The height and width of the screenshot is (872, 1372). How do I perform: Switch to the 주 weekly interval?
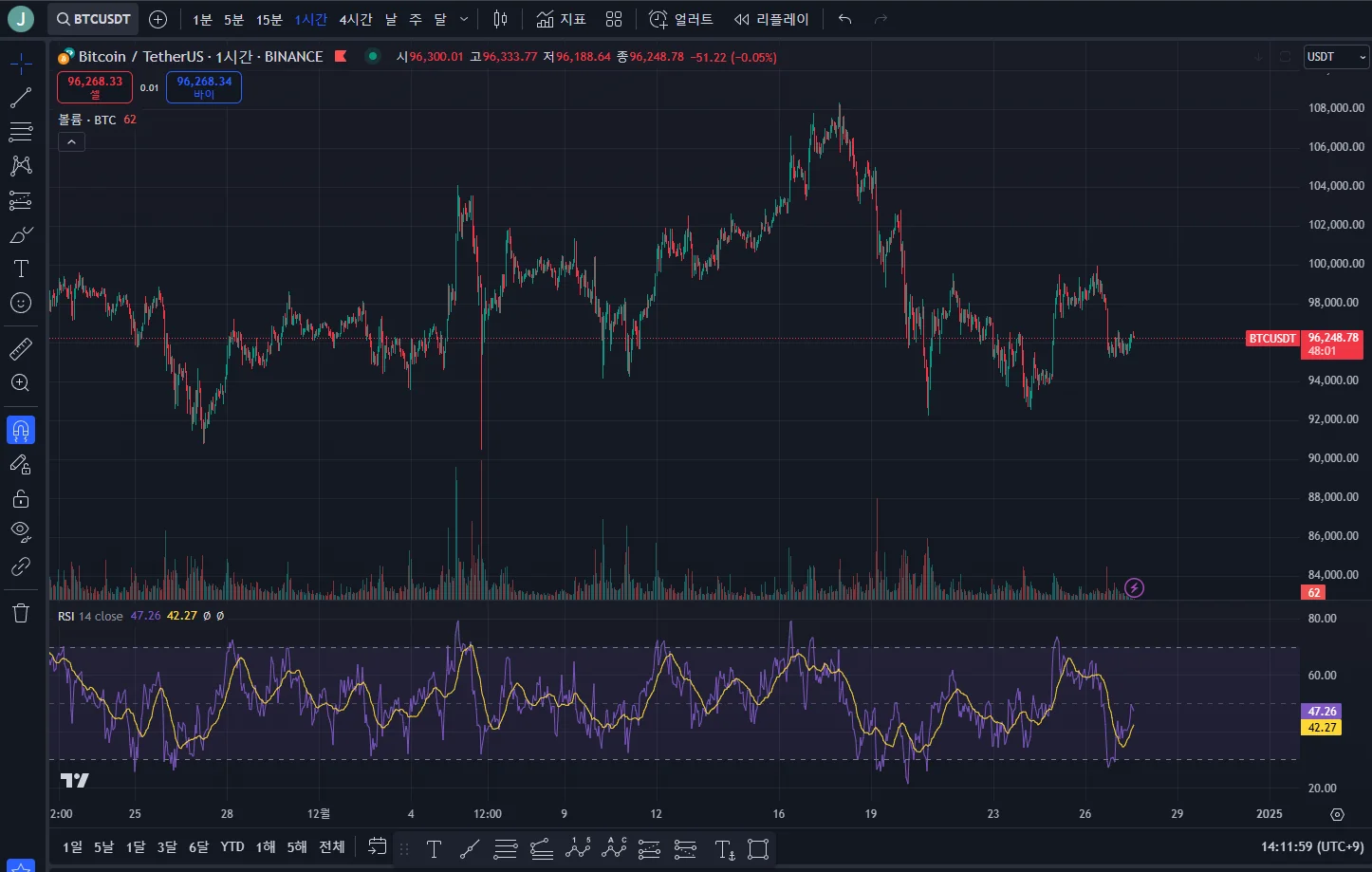pyautogui.click(x=416, y=19)
